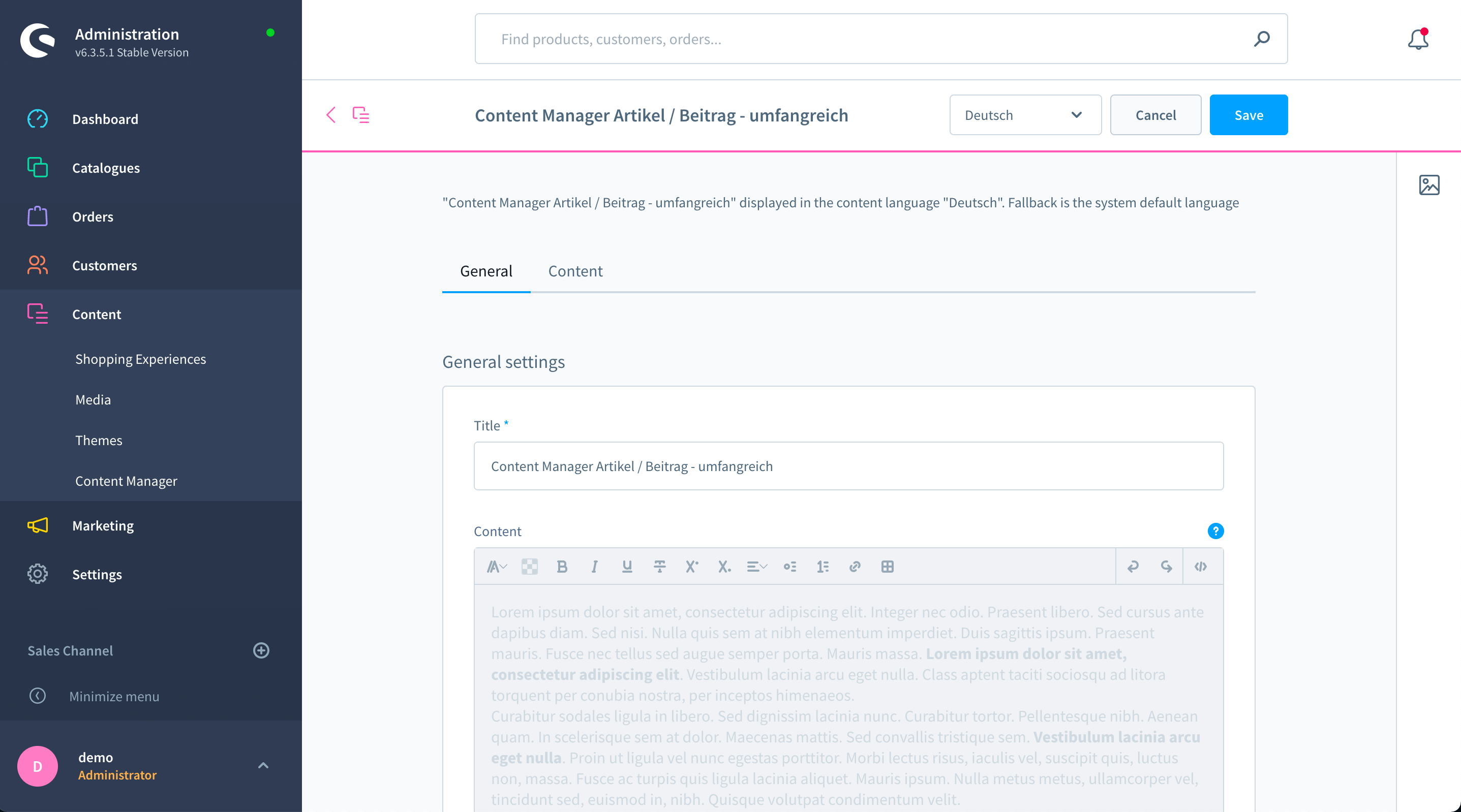Image resolution: width=1461 pixels, height=812 pixels.
Task: Switch to the General tab
Action: point(486,271)
